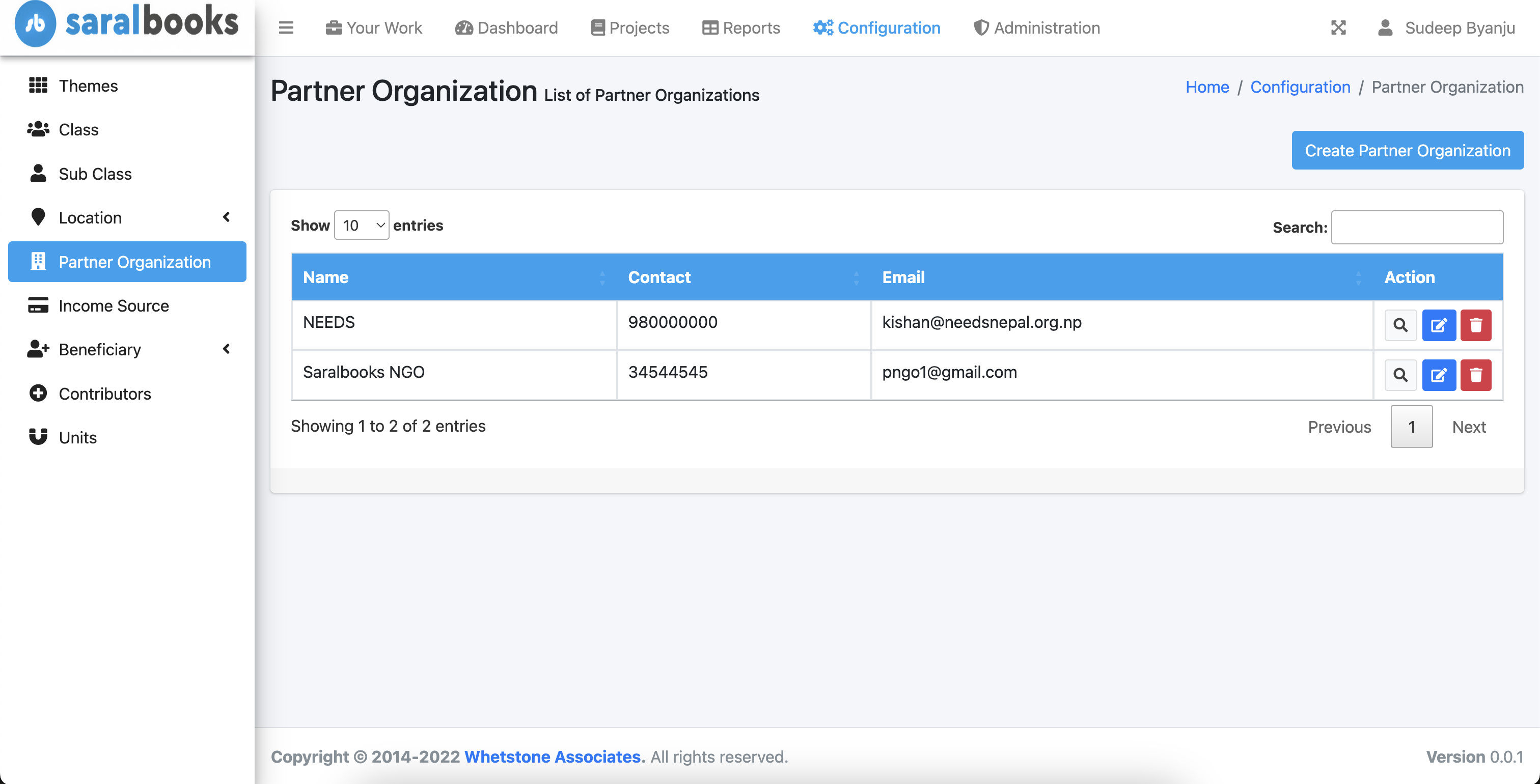Click the Dashboard gauge icon

click(464, 27)
